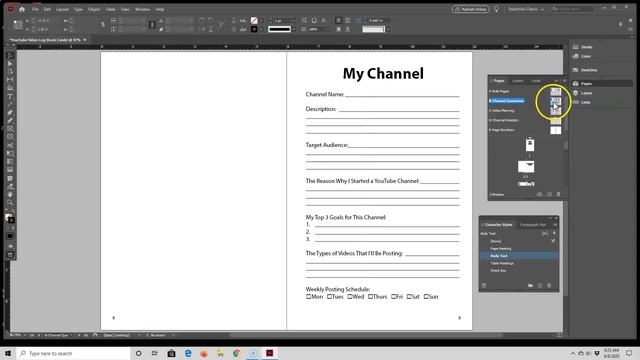The width and height of the screenshot is (640, 360).
Task: Select the Content Collector tool
Action: 10,88
